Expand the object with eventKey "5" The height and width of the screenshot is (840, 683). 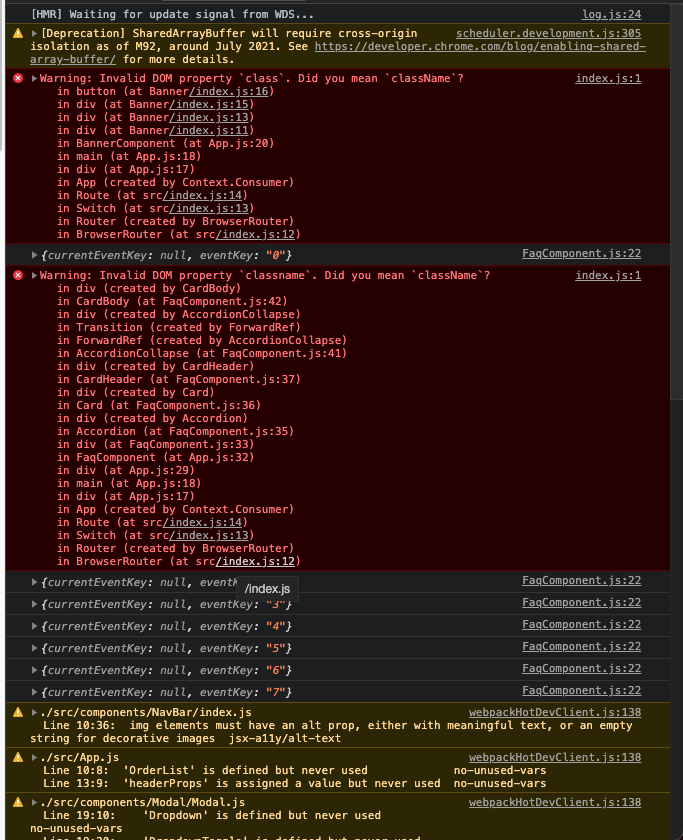34,648
